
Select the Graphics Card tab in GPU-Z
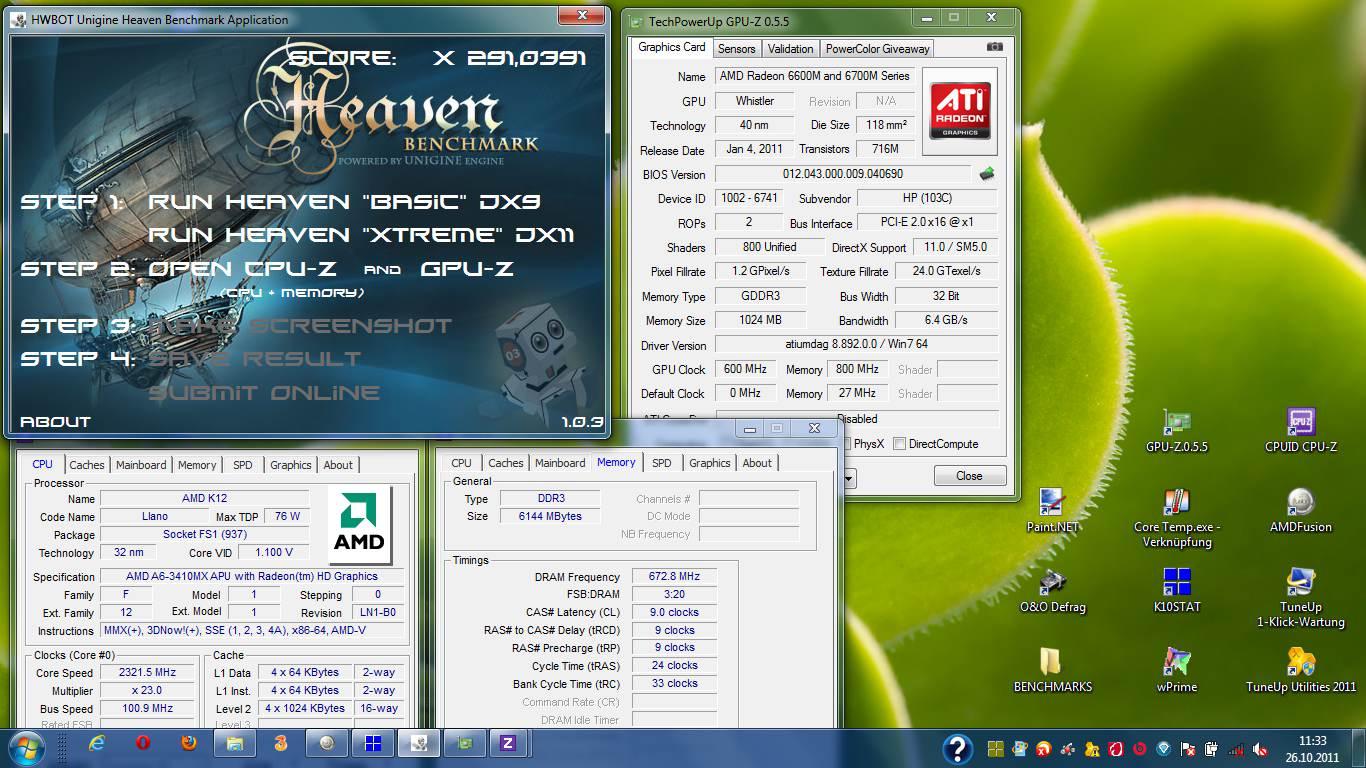pyautogui.click(x=672, y=47)
